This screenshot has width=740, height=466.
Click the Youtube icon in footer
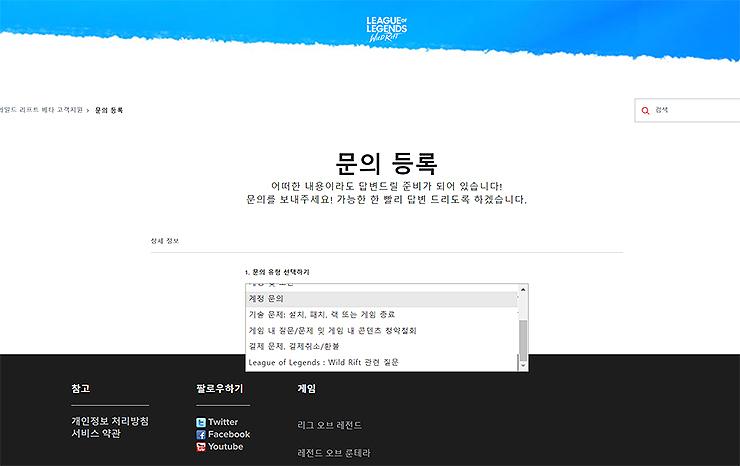201,447
